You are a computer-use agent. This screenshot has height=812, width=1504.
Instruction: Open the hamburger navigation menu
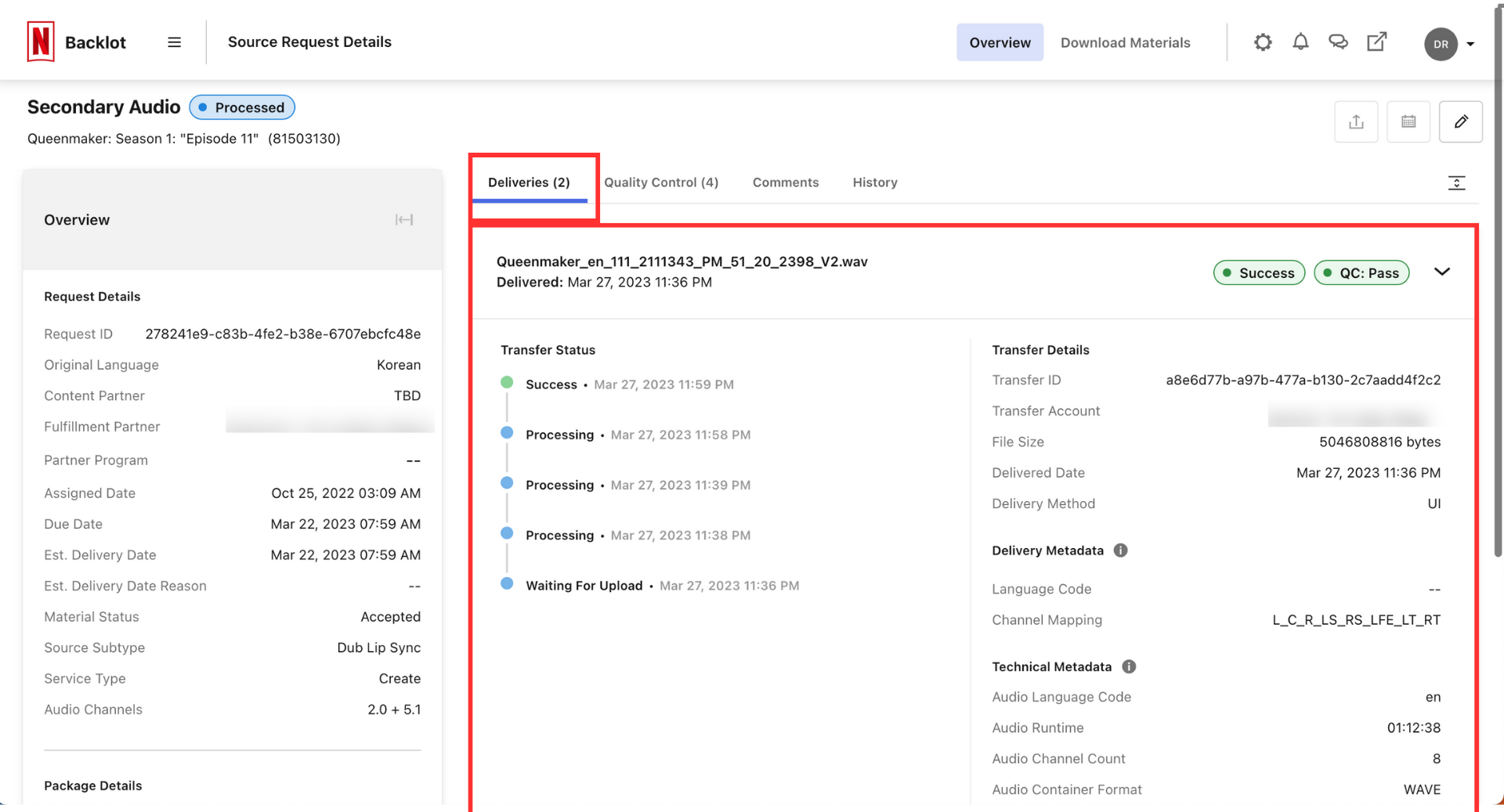[175, 42]
